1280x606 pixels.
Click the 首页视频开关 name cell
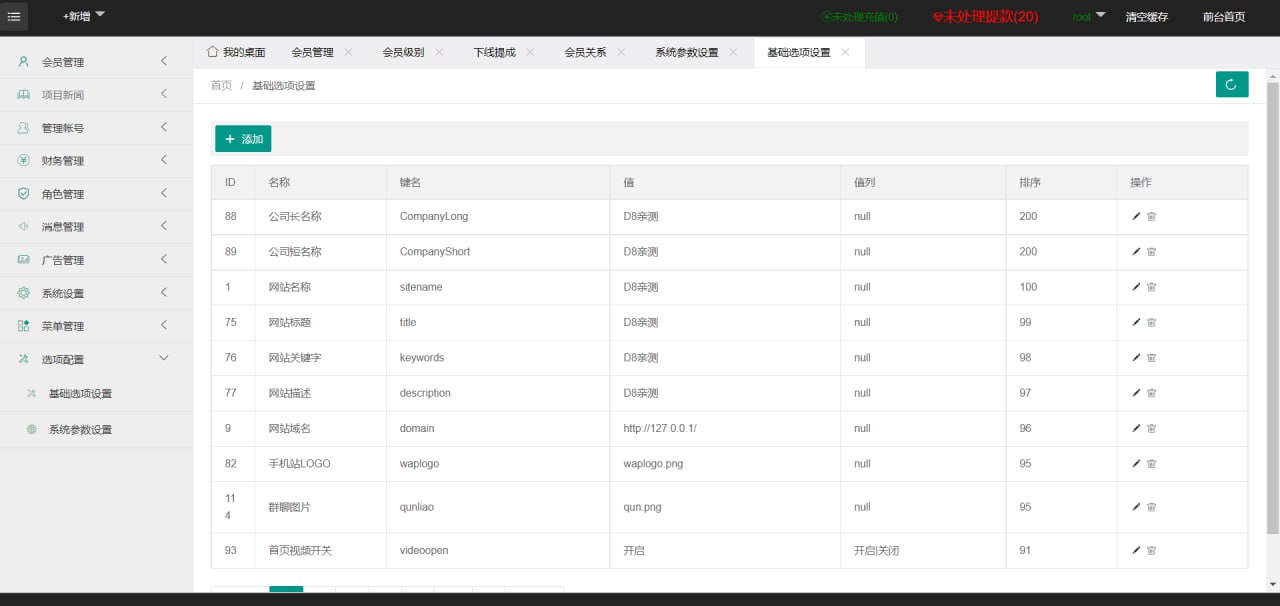[321, 550]
